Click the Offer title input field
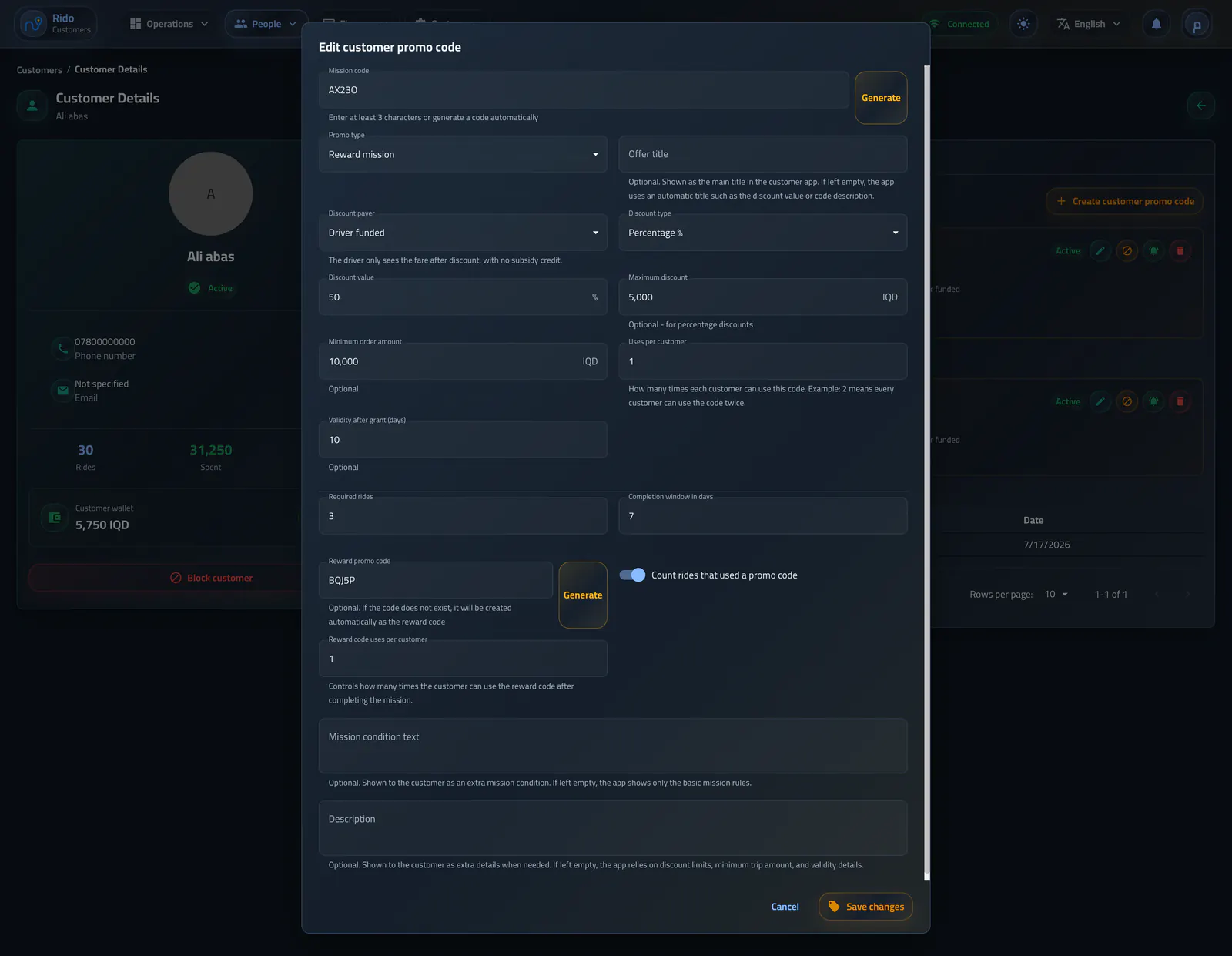 [x=763, y=154]
